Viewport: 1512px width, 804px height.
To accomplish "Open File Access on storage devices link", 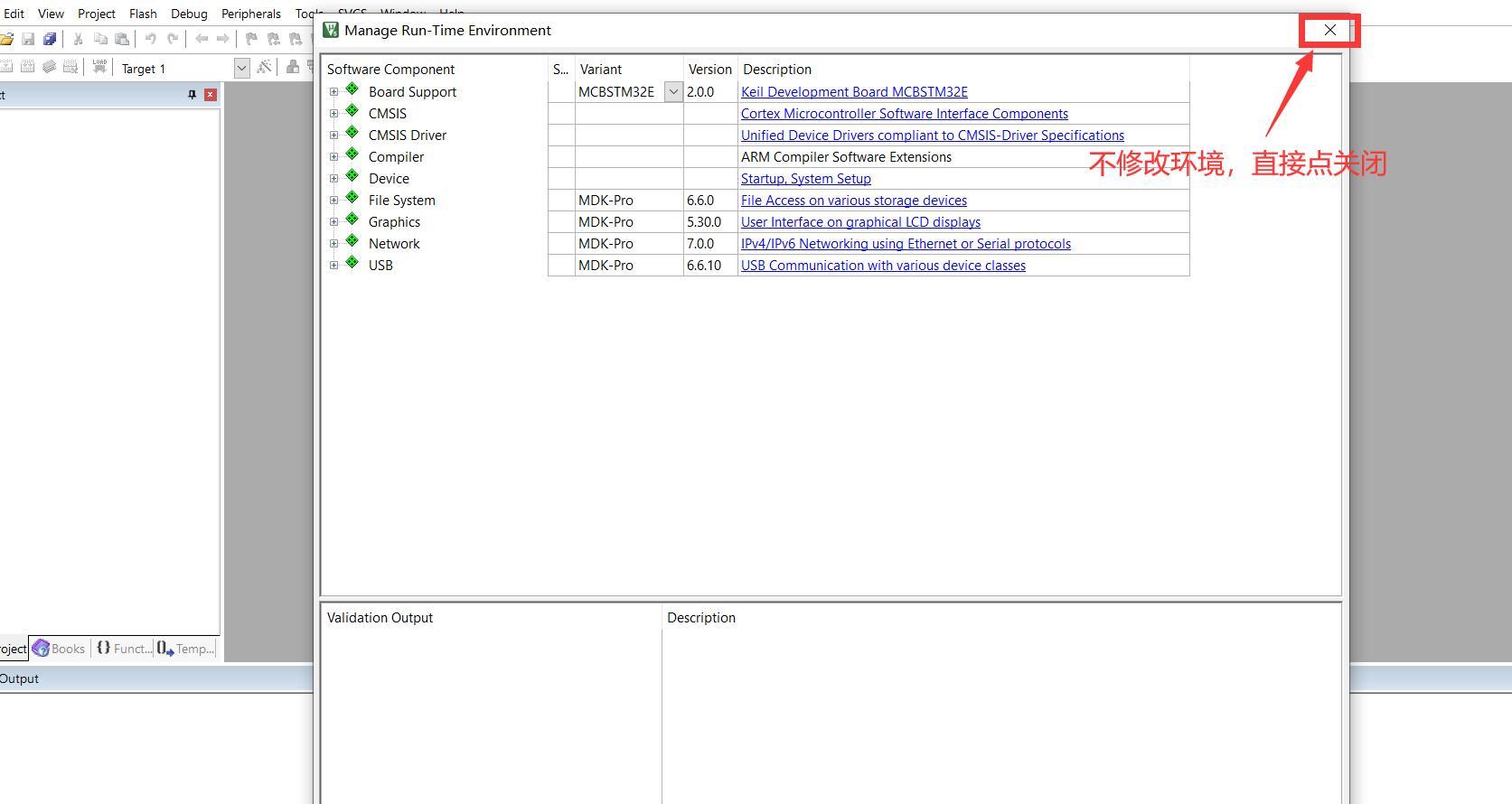I will click(x=854, y=200).
